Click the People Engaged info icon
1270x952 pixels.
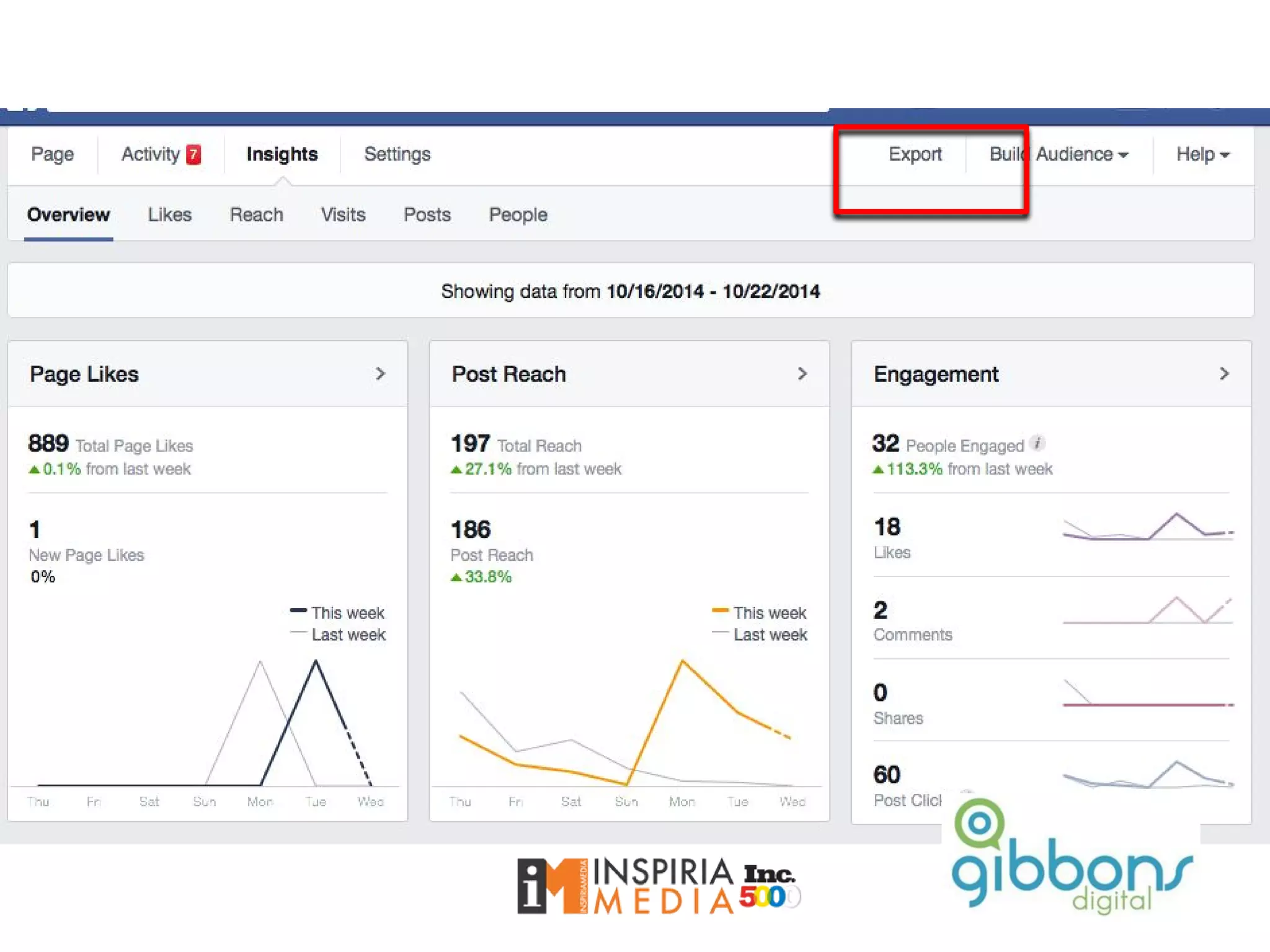click(x=1037, y=443)
